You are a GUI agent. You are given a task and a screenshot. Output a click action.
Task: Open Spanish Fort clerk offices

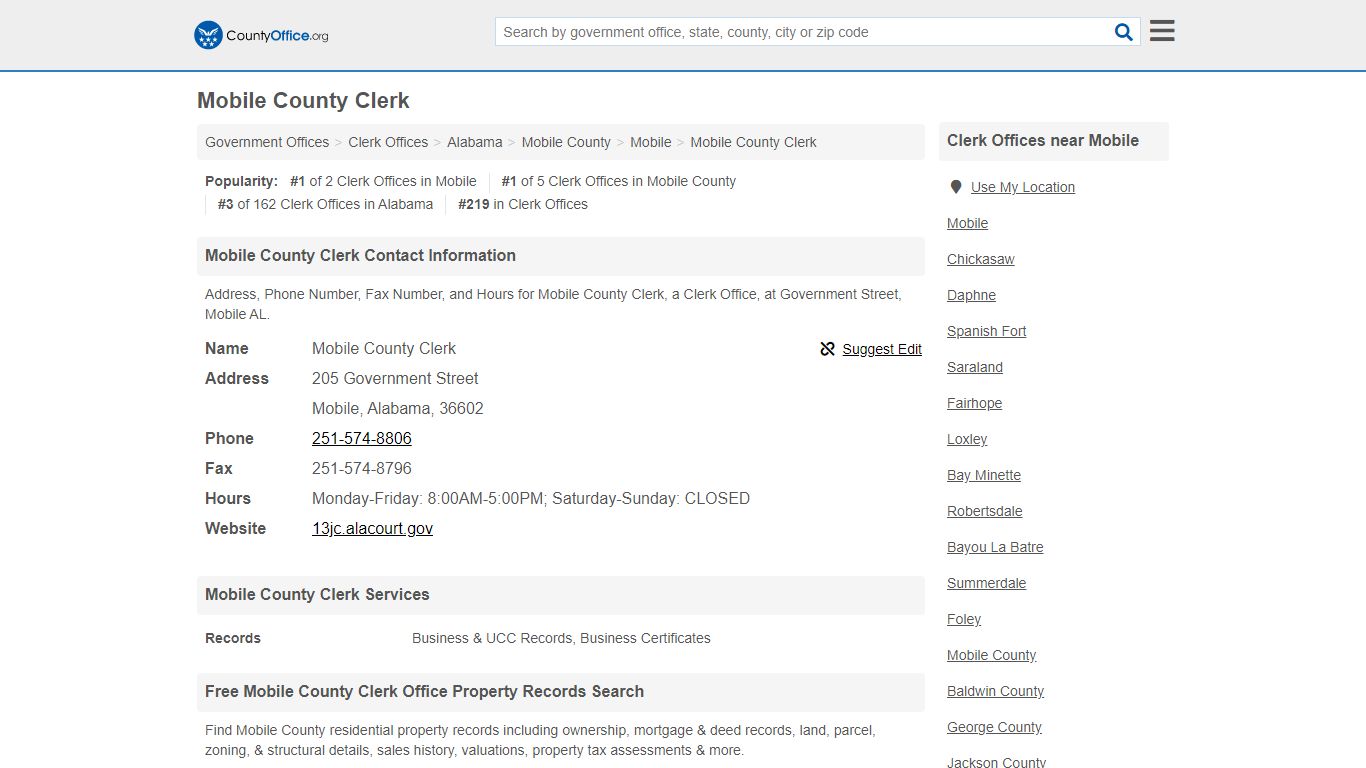[987, 331]
